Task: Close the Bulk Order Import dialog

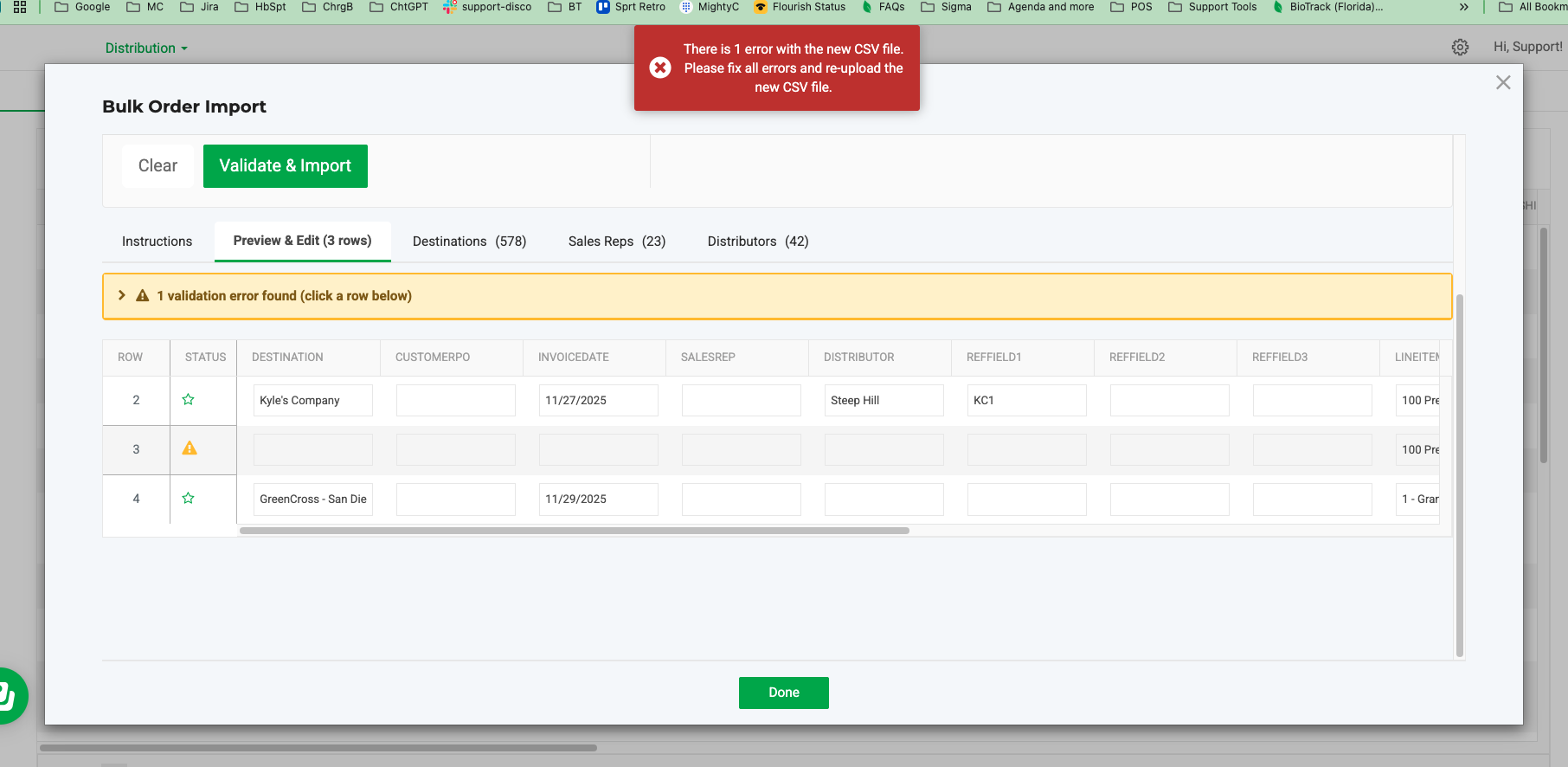Action: point(1503,82)
